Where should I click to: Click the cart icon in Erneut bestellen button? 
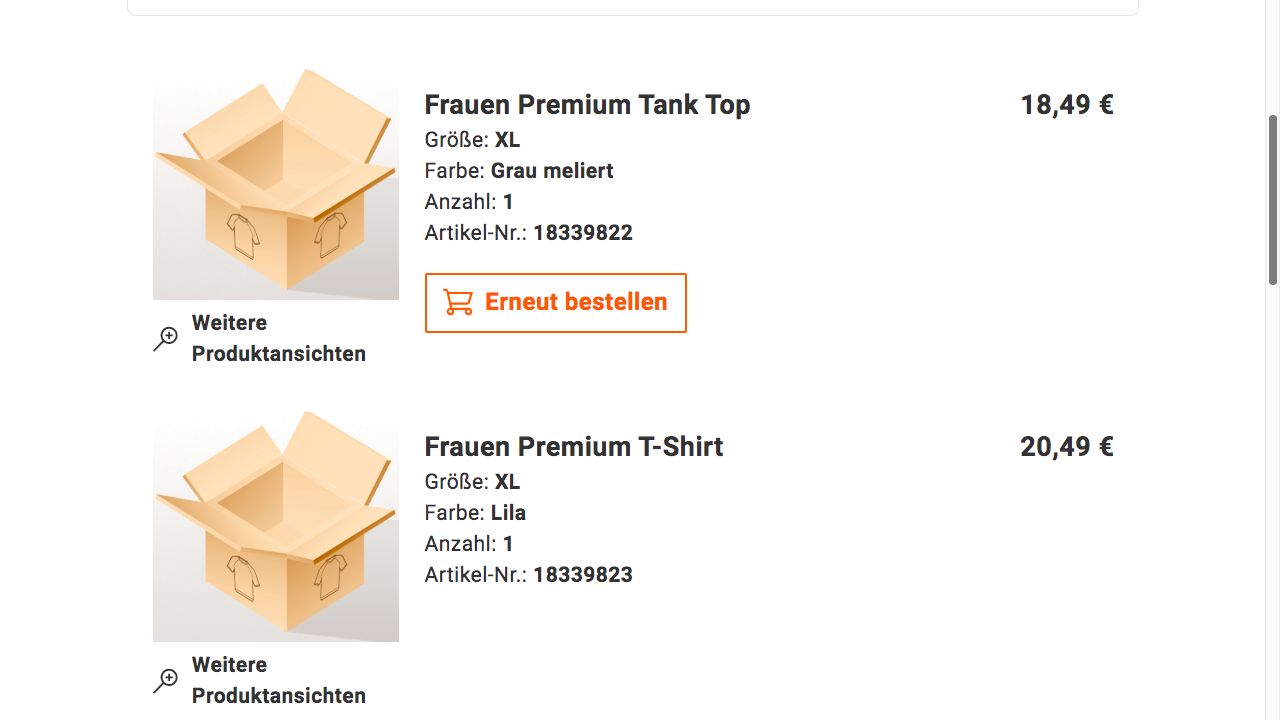458,302
